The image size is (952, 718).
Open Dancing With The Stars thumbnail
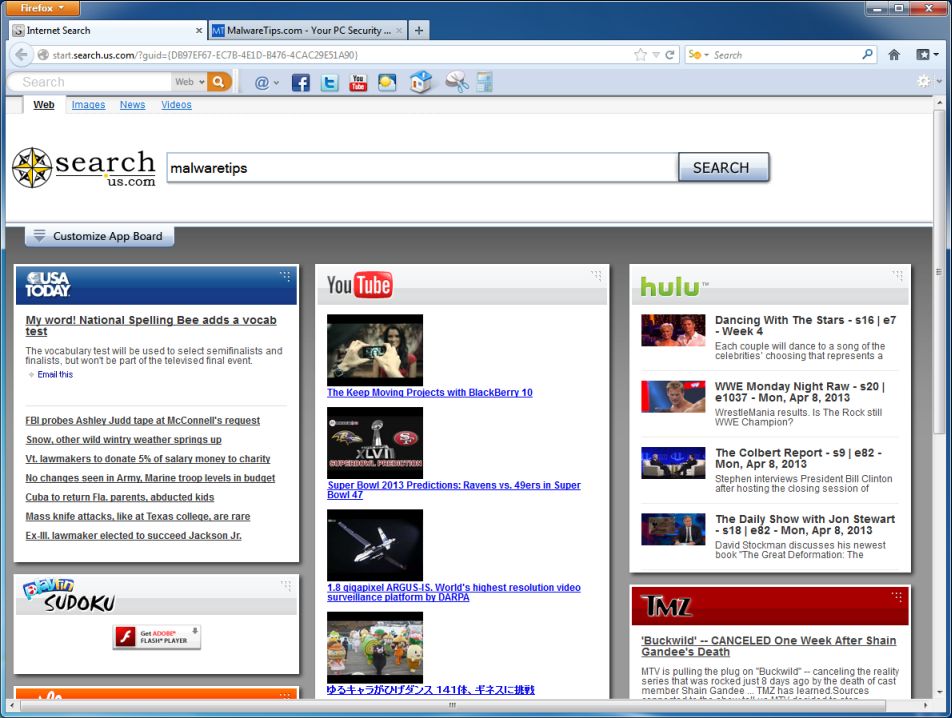(x=673, y=330)
